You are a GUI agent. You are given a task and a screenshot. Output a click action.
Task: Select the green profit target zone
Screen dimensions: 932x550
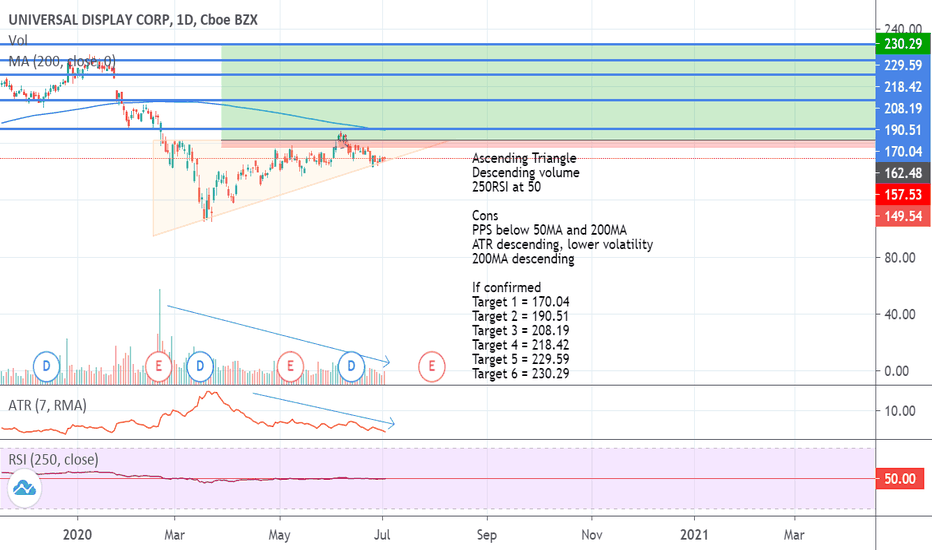point(548,93)
